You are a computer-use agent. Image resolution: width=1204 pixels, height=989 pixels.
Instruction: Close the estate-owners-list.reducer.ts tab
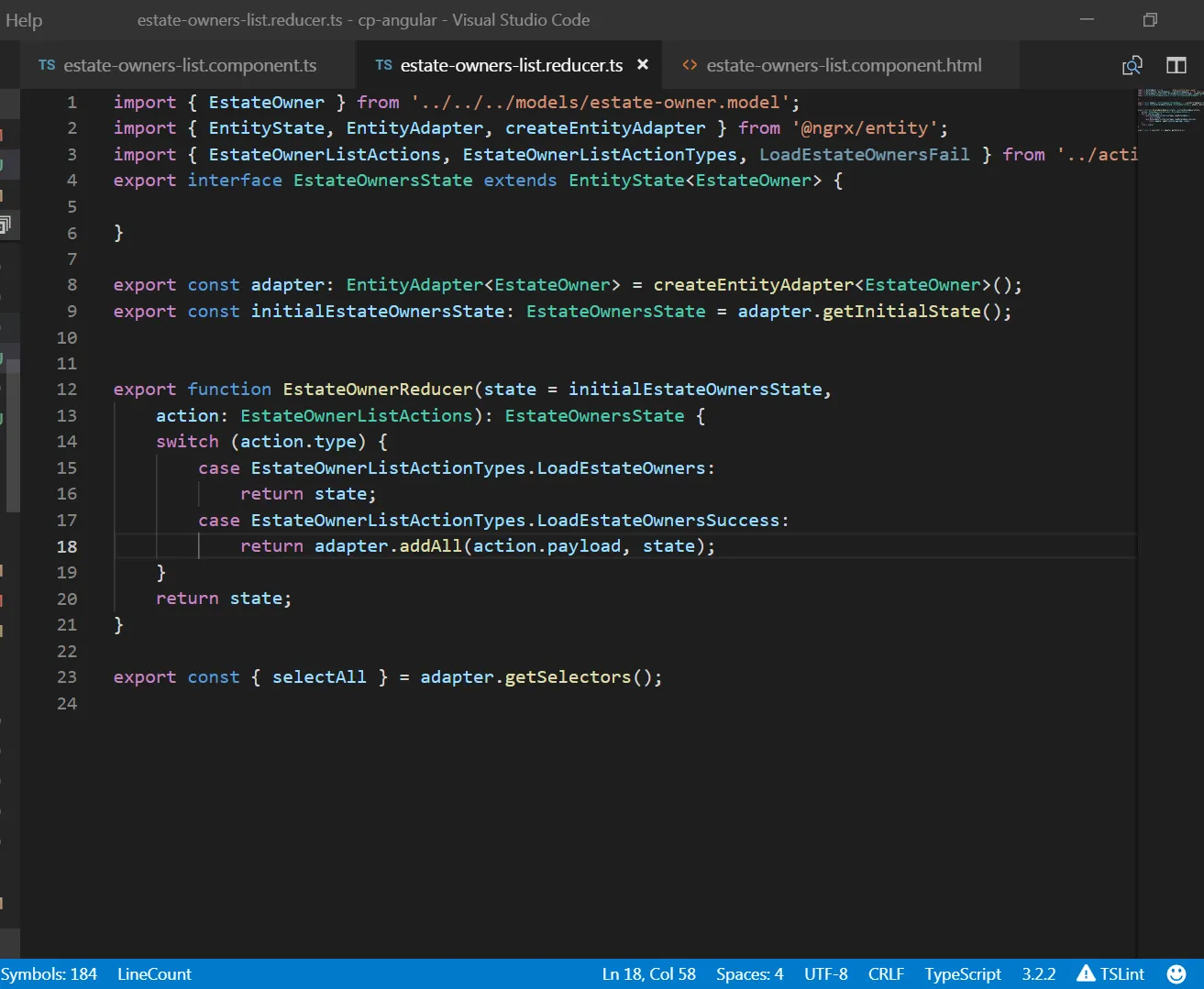click(643, 65)
